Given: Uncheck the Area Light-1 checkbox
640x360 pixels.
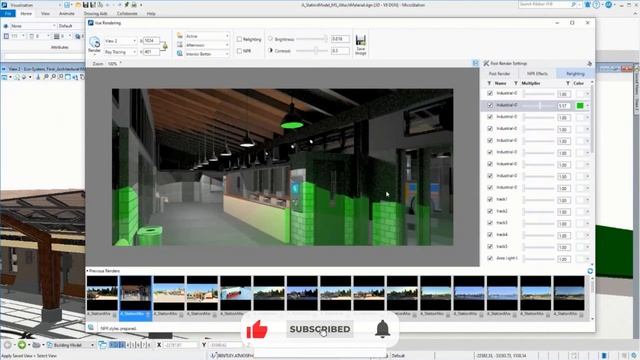Looking at the screenshot, I should tap(490, 258).
